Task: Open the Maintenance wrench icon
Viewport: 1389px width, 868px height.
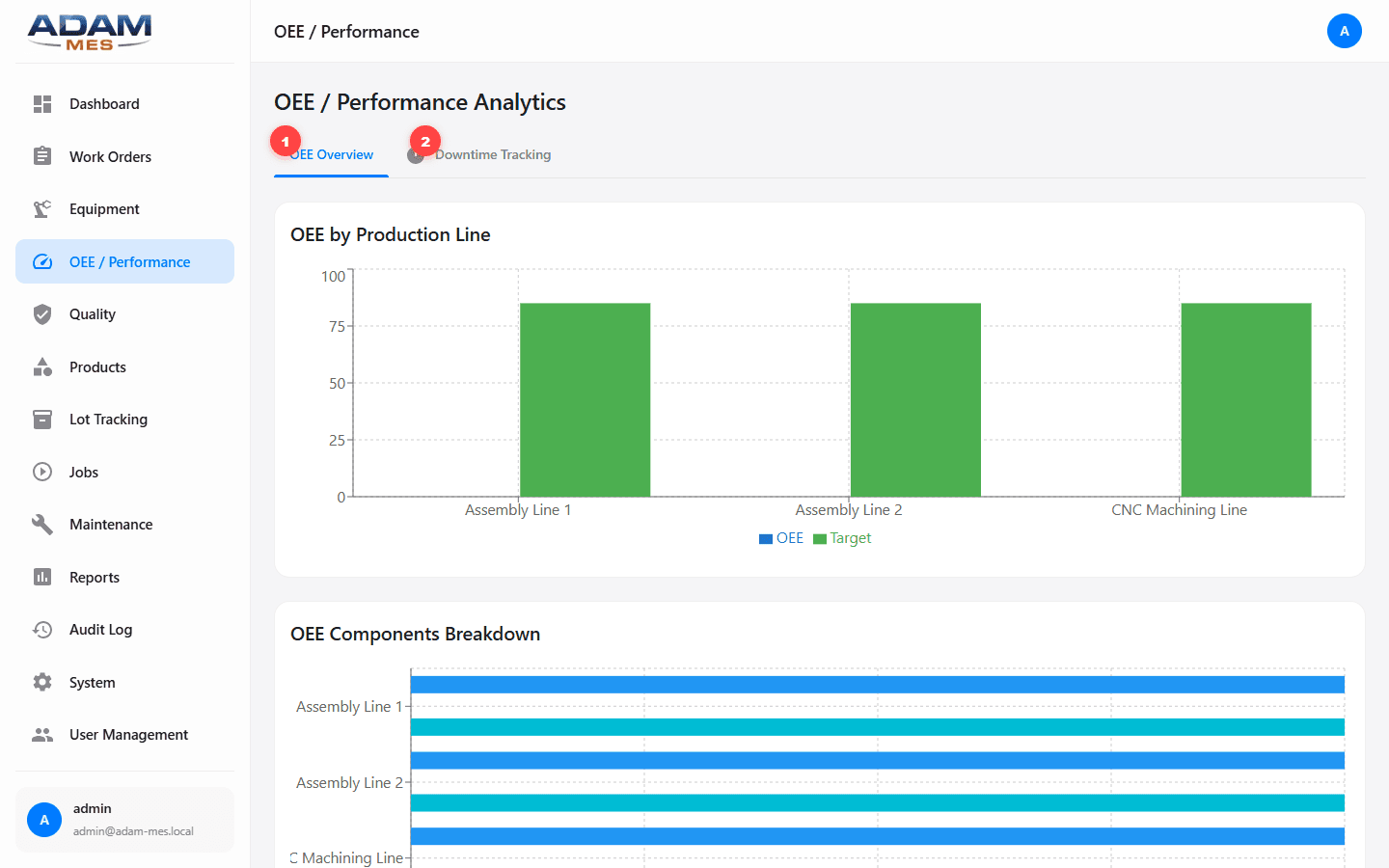Action: pyautogui.click(x=42, y=524)
